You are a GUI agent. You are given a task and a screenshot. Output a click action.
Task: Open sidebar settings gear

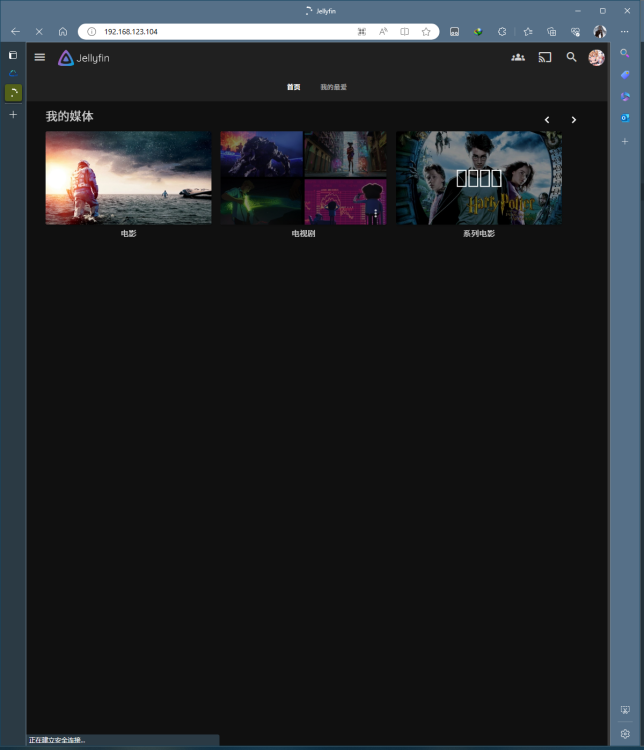(x=625, y=734)
